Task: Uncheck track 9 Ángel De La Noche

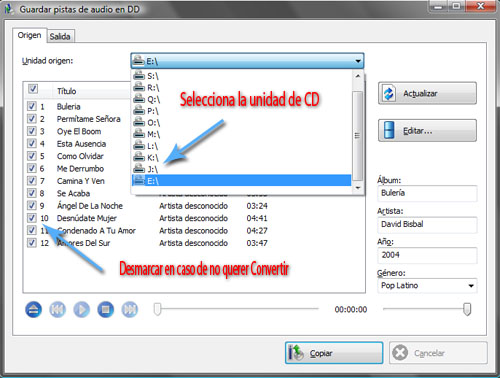Action: [x=32, y=205]
